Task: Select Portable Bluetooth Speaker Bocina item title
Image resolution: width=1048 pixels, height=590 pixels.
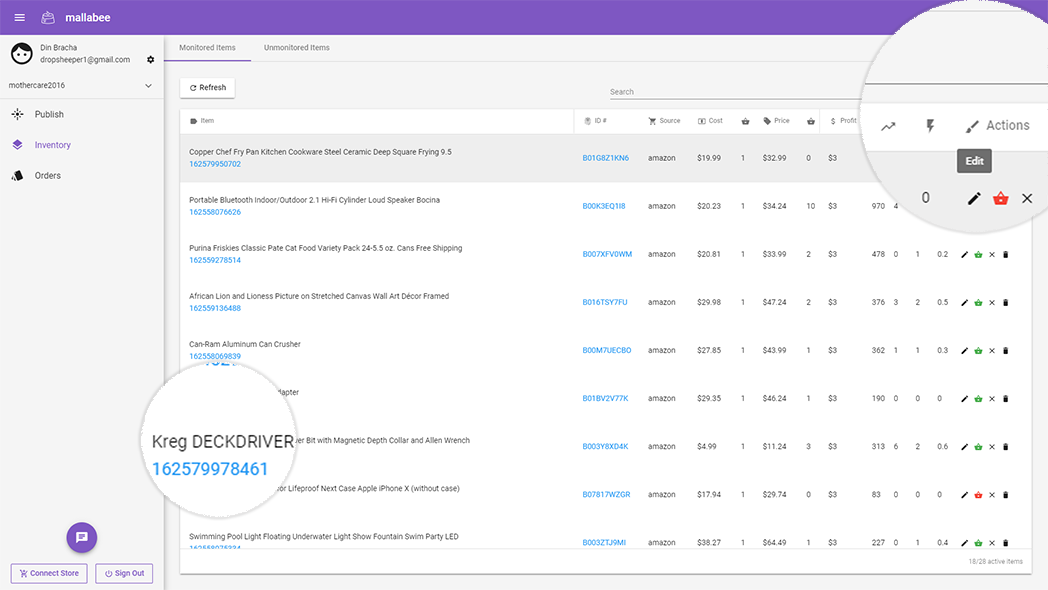Action: tap(314, 200)
